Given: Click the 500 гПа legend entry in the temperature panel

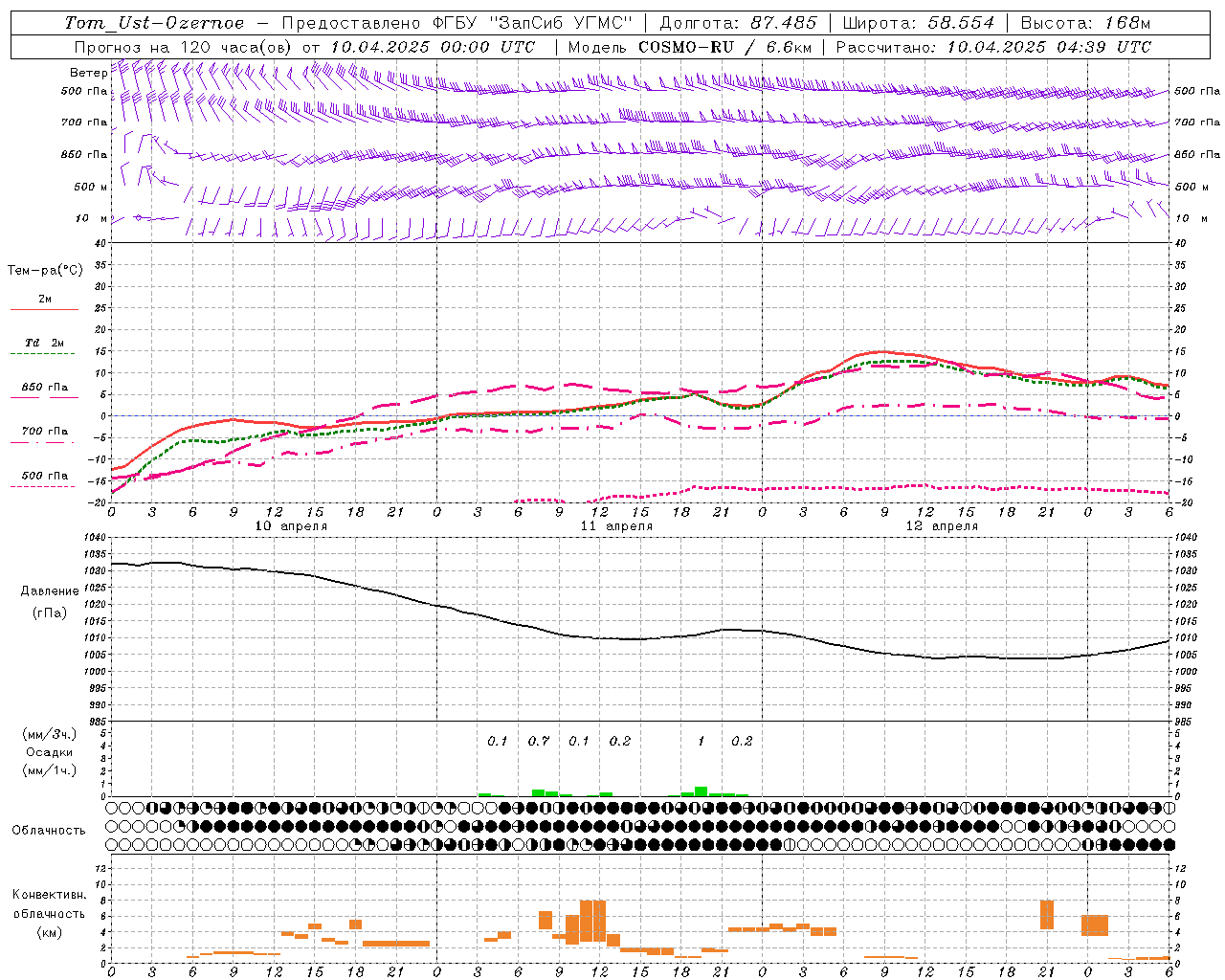Looking at the screenshot, I should 45,476.
